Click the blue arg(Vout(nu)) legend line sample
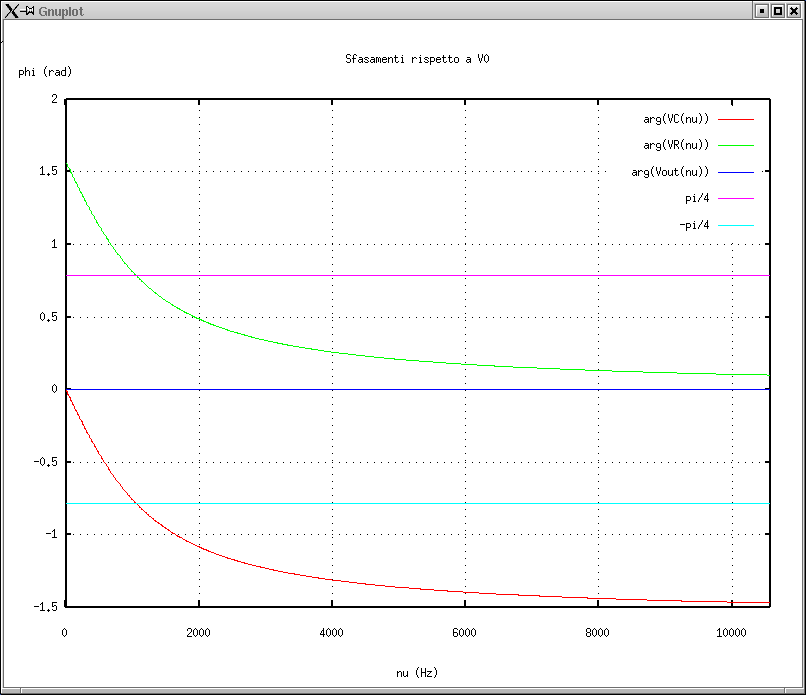Viewport: 806px width, 695px height. pyautogui.click(x=736, y=172)
